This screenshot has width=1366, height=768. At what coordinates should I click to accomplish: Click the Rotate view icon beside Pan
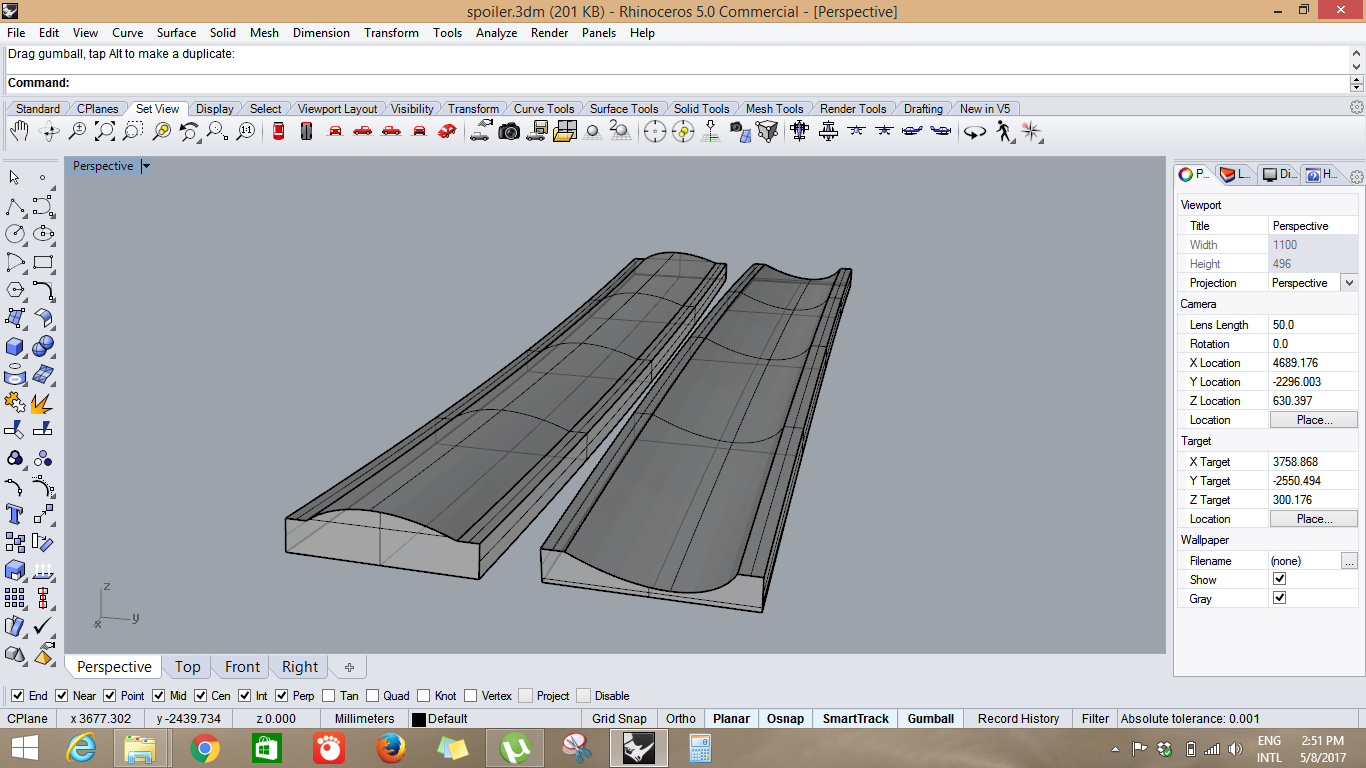48,131
